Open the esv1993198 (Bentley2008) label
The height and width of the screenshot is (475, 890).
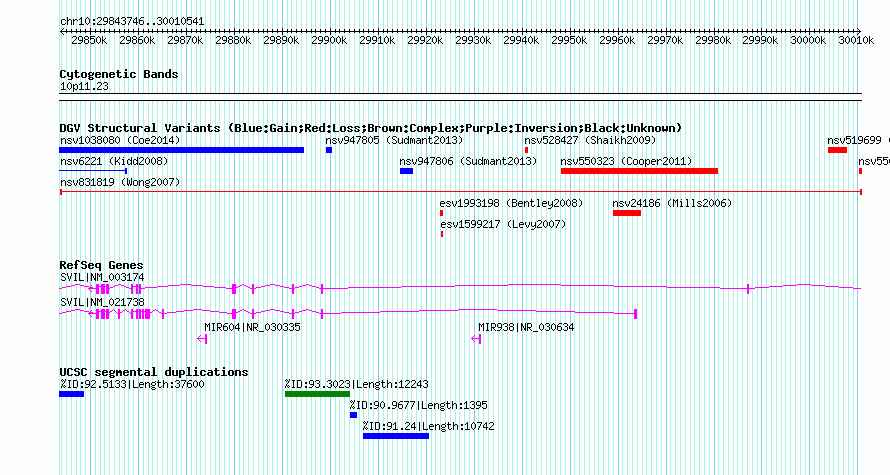pyautogui.click(x=511, y=203)
